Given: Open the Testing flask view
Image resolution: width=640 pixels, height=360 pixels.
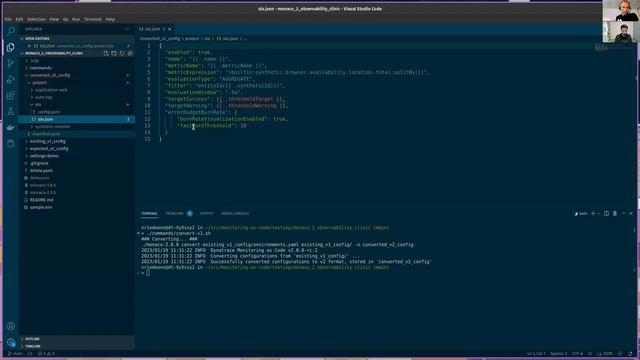Looking at the screenshot, I should coord(11,111).
